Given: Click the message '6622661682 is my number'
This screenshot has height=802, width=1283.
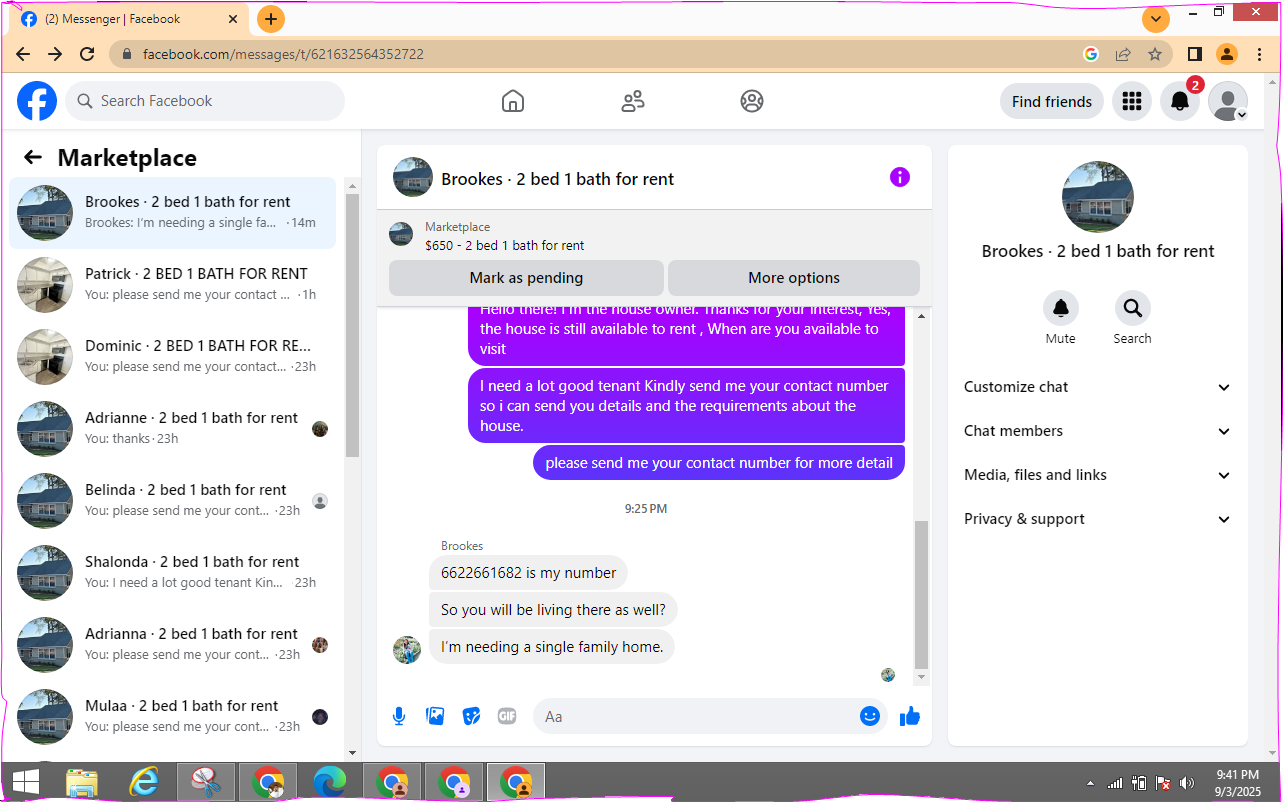Looking at the screenshot, I should pos(528,573).
